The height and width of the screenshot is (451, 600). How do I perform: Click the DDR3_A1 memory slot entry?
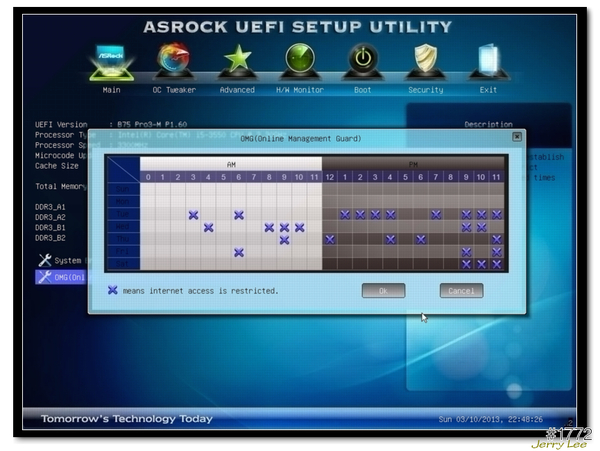pyautogui.click(x=50, y=207)
